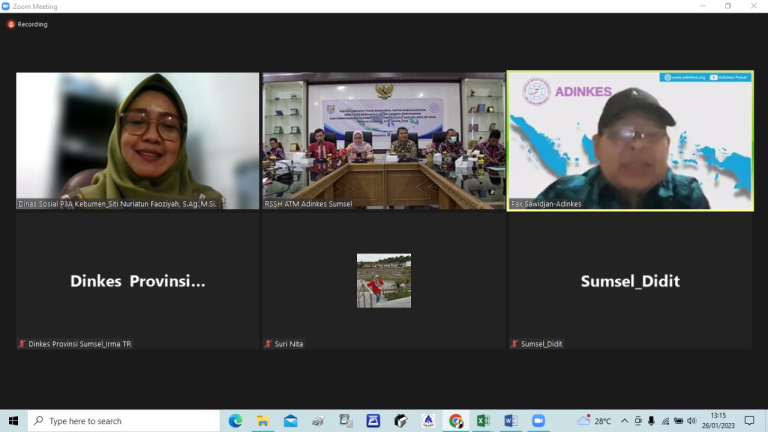This screenshot has height=432, width=768.
Task: Open the notification center icon
Action: (x=749, y=421)
